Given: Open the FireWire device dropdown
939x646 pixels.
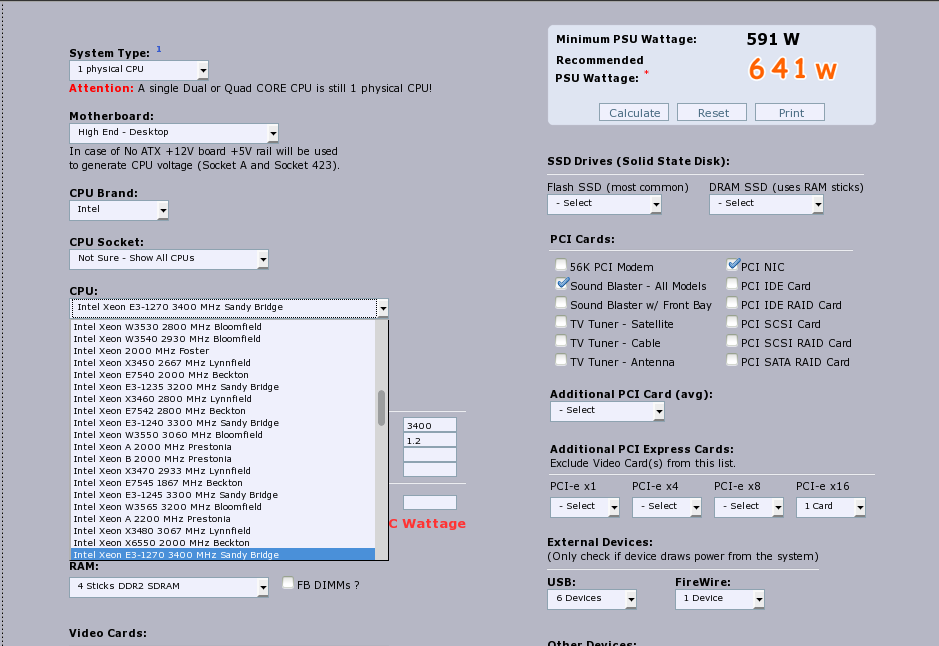Looking at the screenshot, I should tap(720, 599).
